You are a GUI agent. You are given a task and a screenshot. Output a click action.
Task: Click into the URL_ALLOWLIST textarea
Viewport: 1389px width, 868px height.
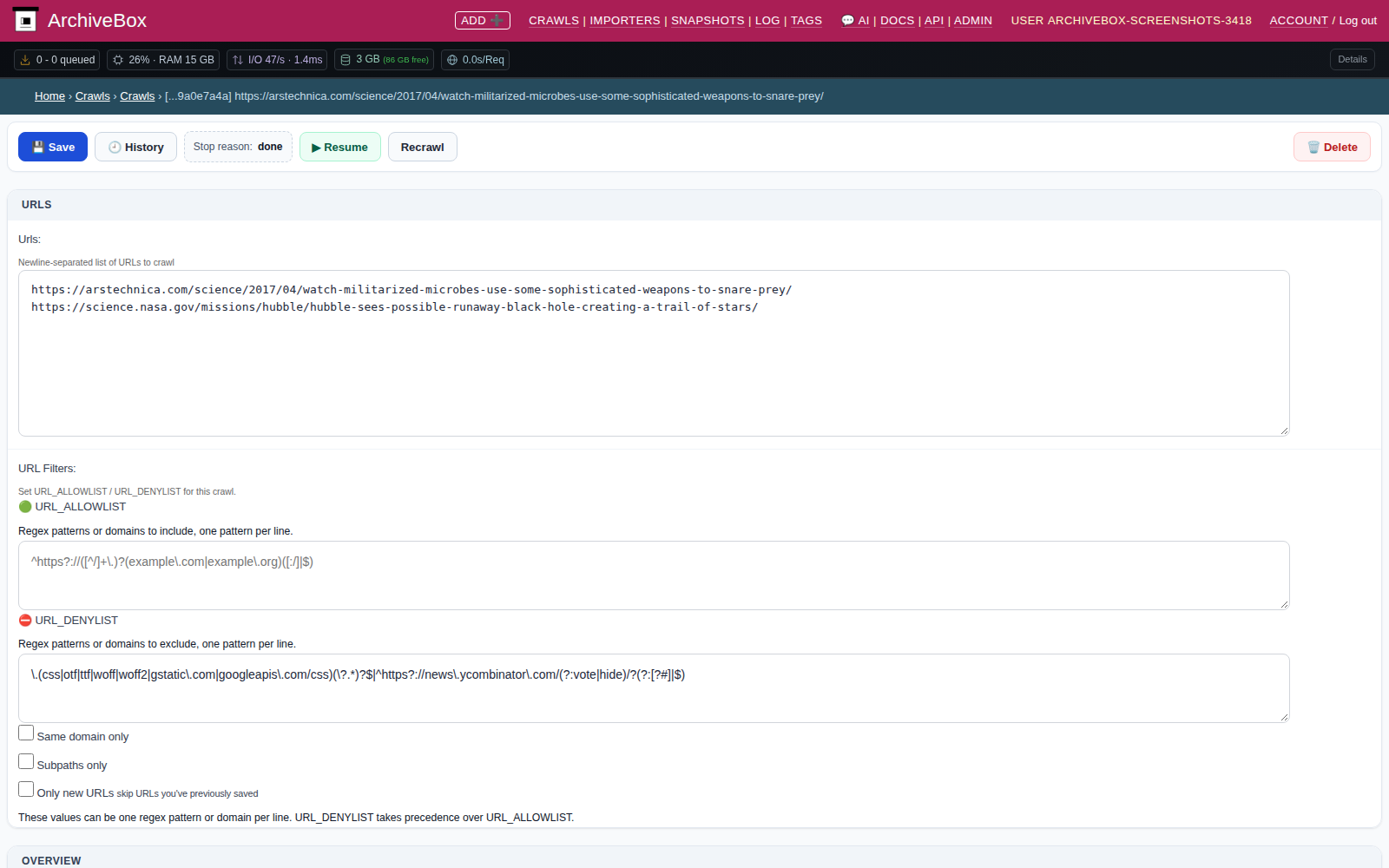(x=654, y=575)
